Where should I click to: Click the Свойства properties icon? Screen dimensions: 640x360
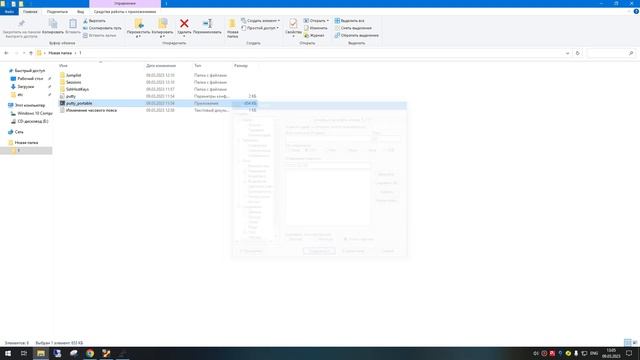point(293,24)
